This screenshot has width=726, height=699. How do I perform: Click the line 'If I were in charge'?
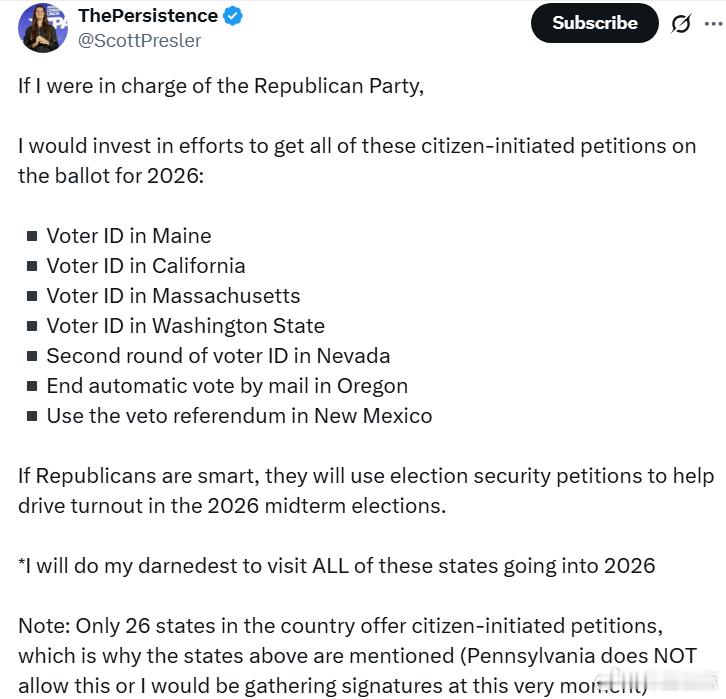pyautogui.click(x=221, y=86)
